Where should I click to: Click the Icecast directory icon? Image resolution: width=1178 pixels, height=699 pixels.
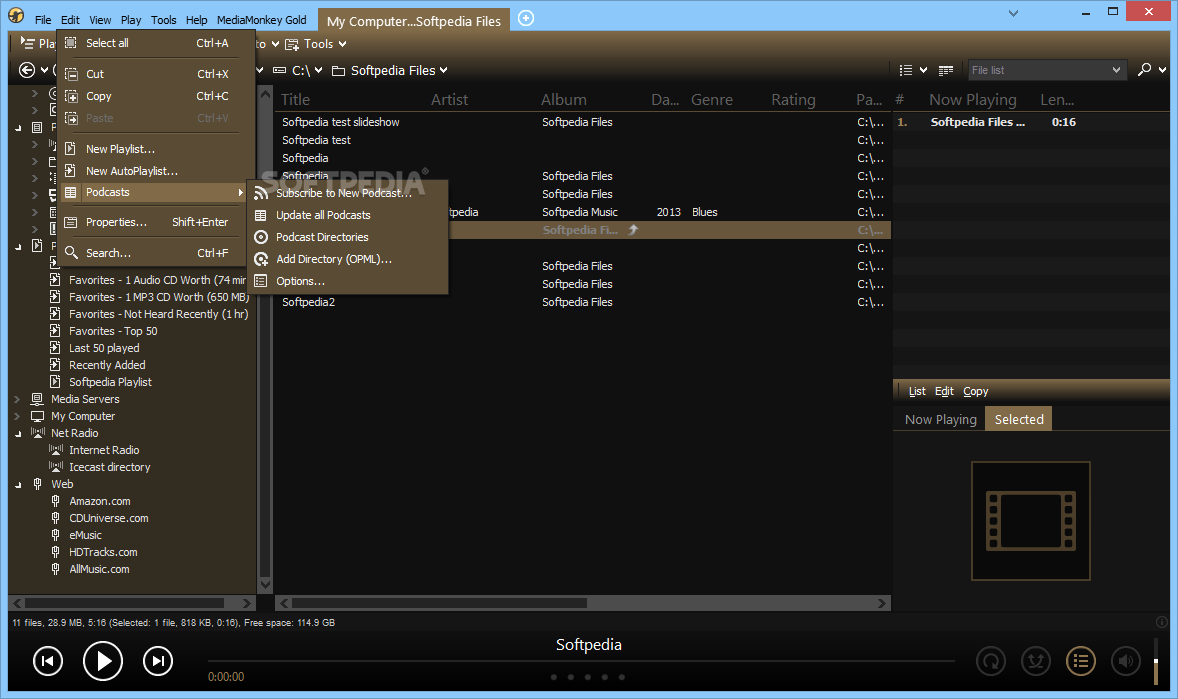[x=56, y=467]
